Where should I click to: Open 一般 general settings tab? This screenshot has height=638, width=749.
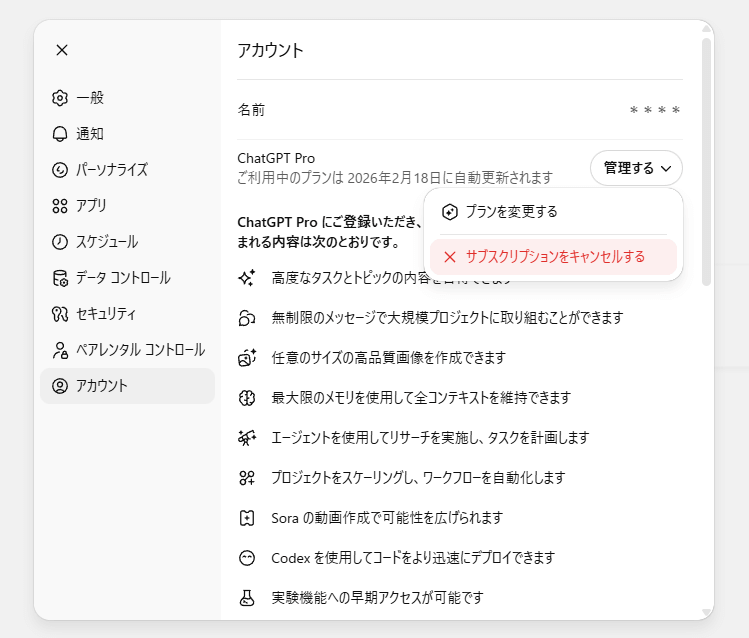[x=90, y=98]
